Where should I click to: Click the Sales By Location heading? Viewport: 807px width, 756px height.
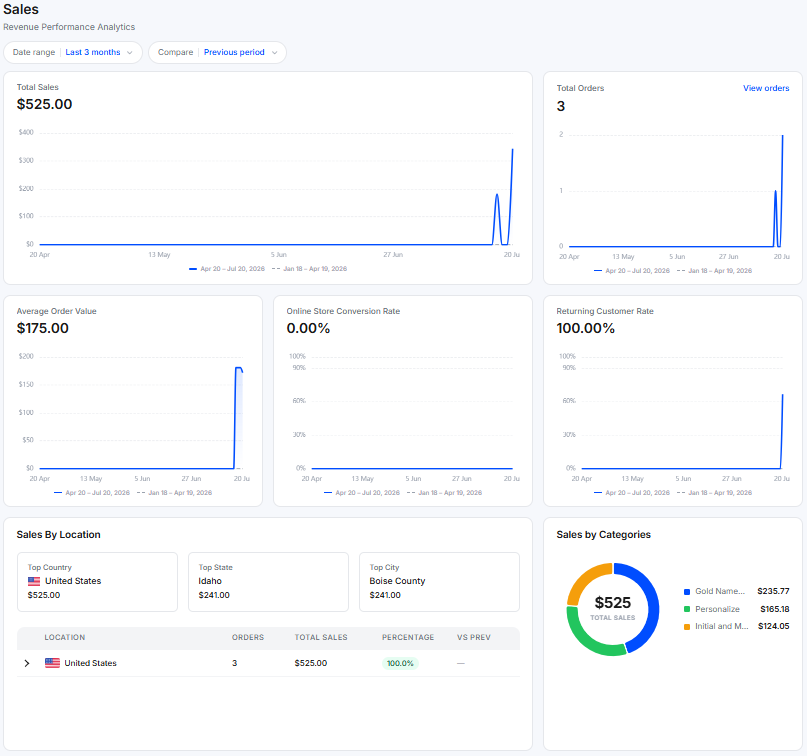pyautogui.click(x=58, y=535)
